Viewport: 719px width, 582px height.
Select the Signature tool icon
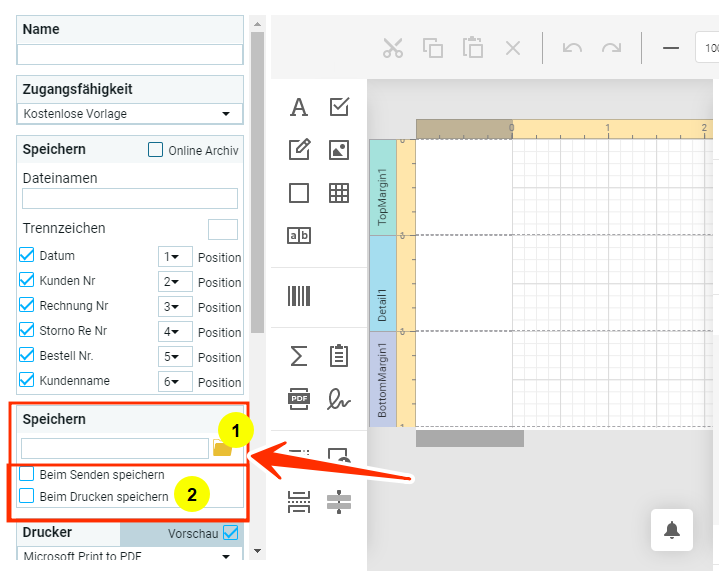tap(339, 398)
